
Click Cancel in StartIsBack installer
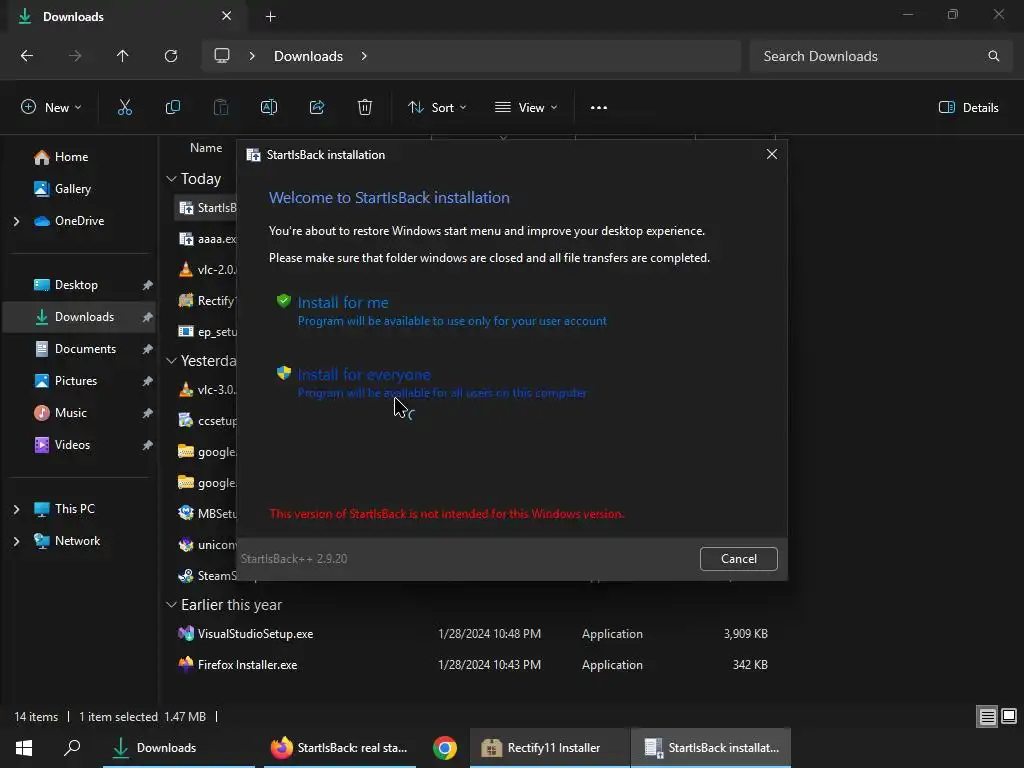pos(739,559)
